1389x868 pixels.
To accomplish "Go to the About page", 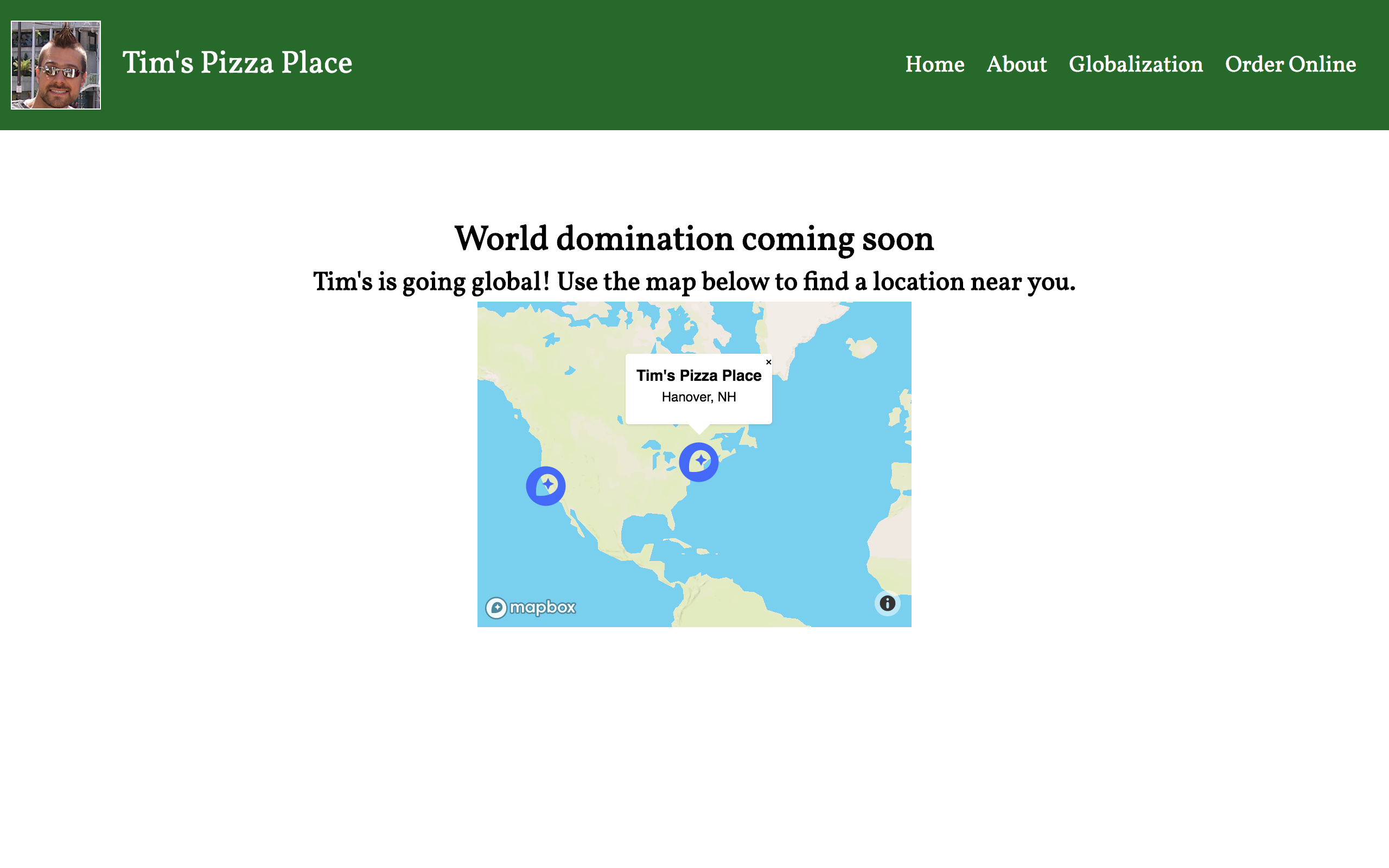I will tap(1016, 65).
